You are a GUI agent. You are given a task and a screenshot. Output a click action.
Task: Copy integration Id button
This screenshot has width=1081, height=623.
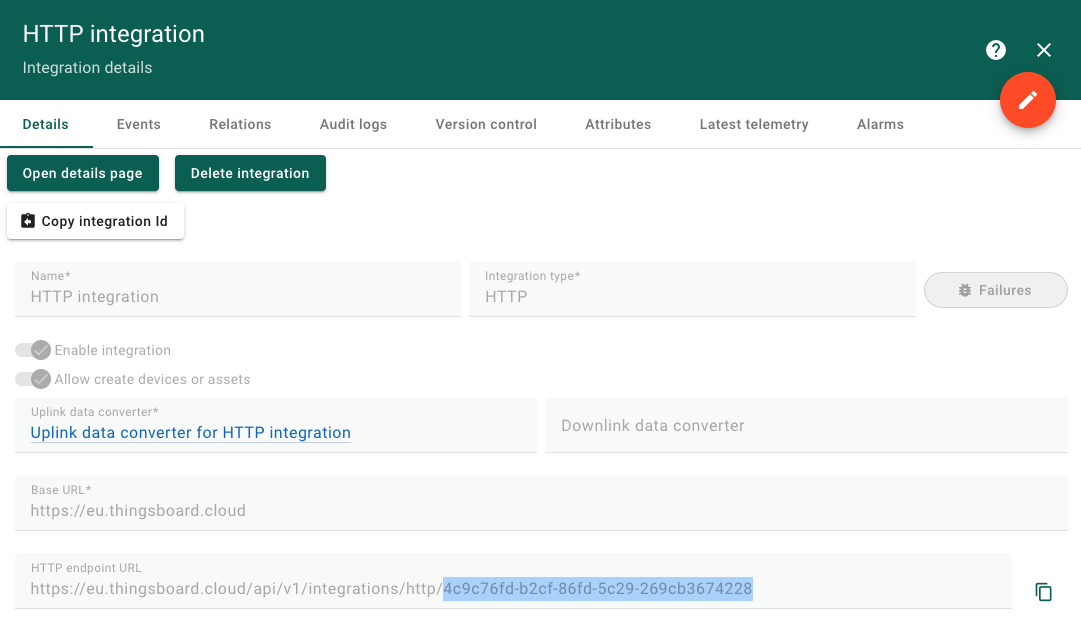[95, 221]
